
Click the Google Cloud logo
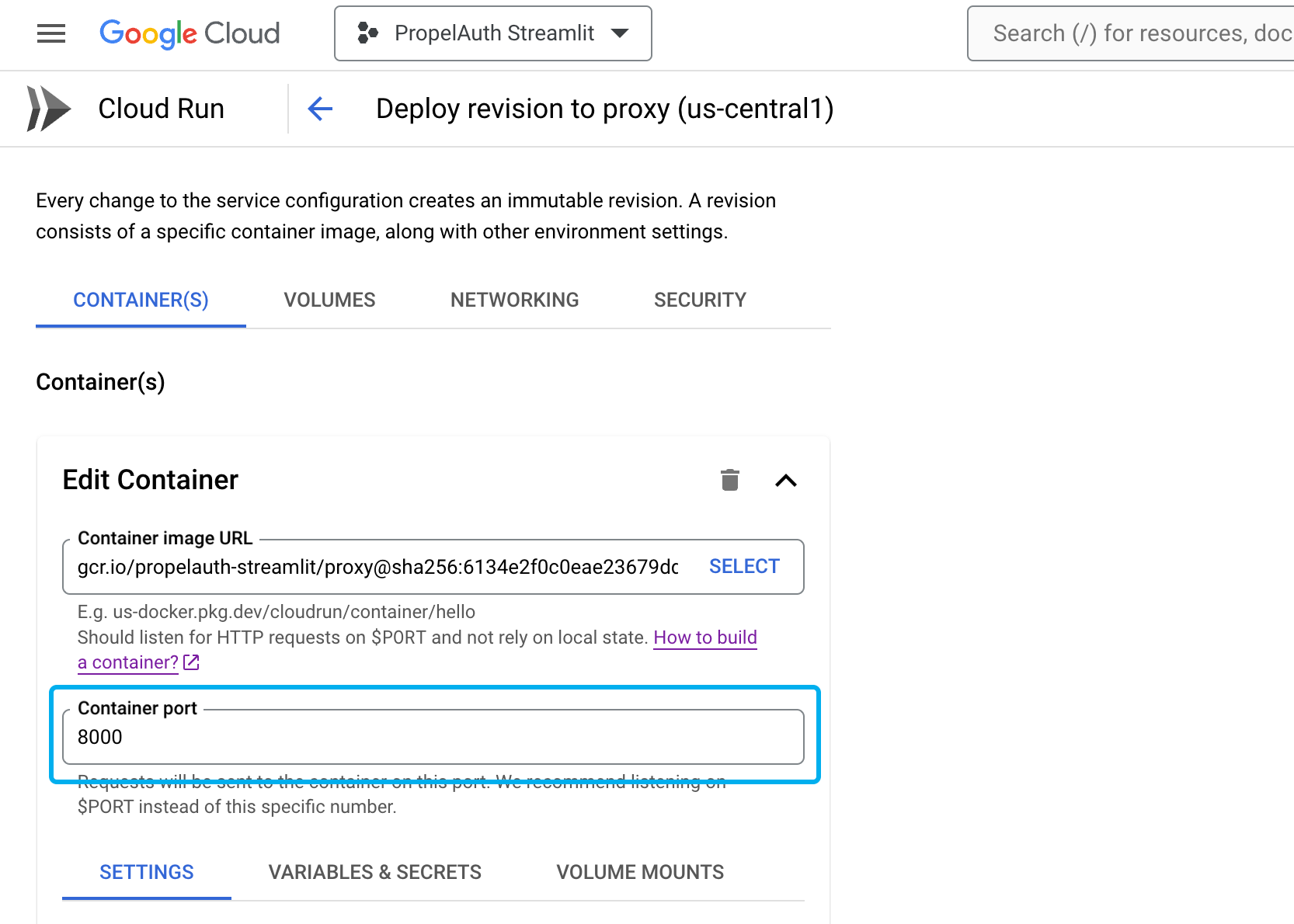tap(190, 33)
